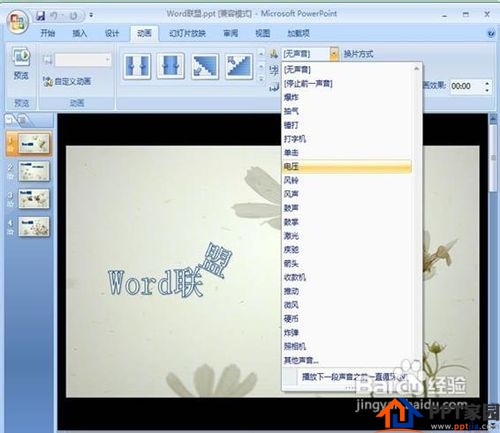Redo the last action
500x433 pixels.
tap(74, 15)
